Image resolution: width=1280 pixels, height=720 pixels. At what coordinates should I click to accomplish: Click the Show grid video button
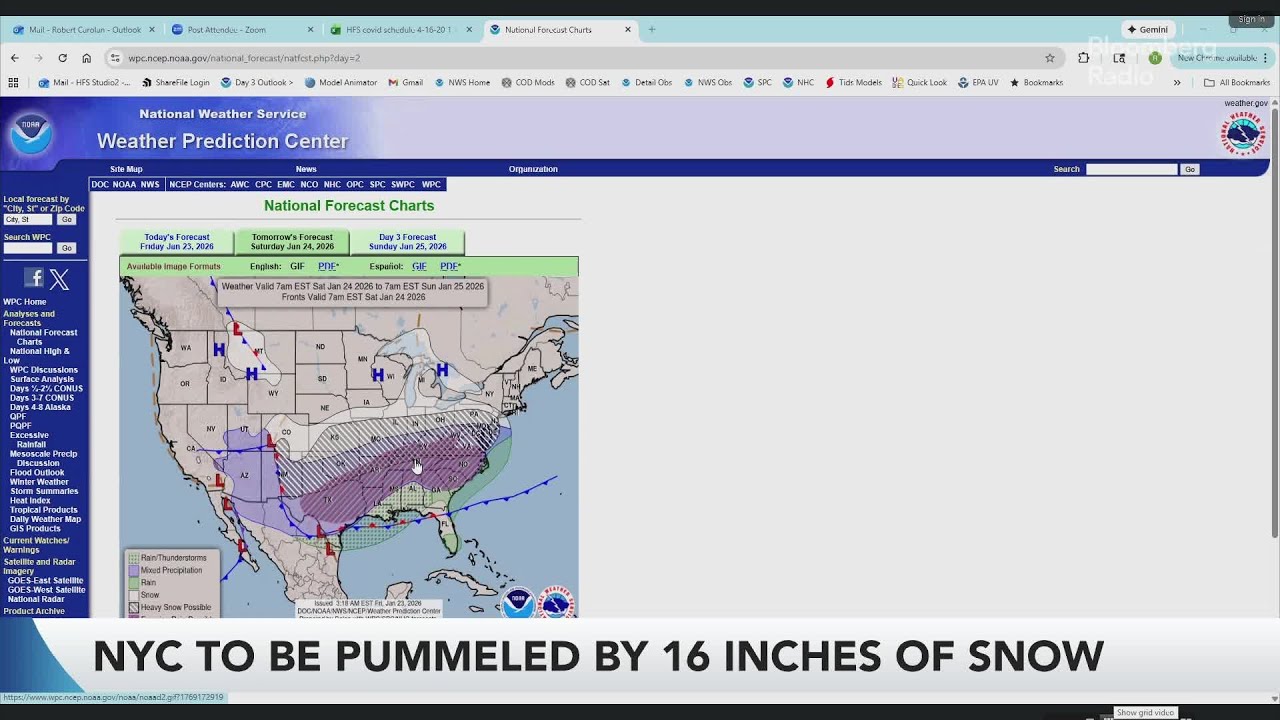pyautogui.click(x=1146, y=713)
